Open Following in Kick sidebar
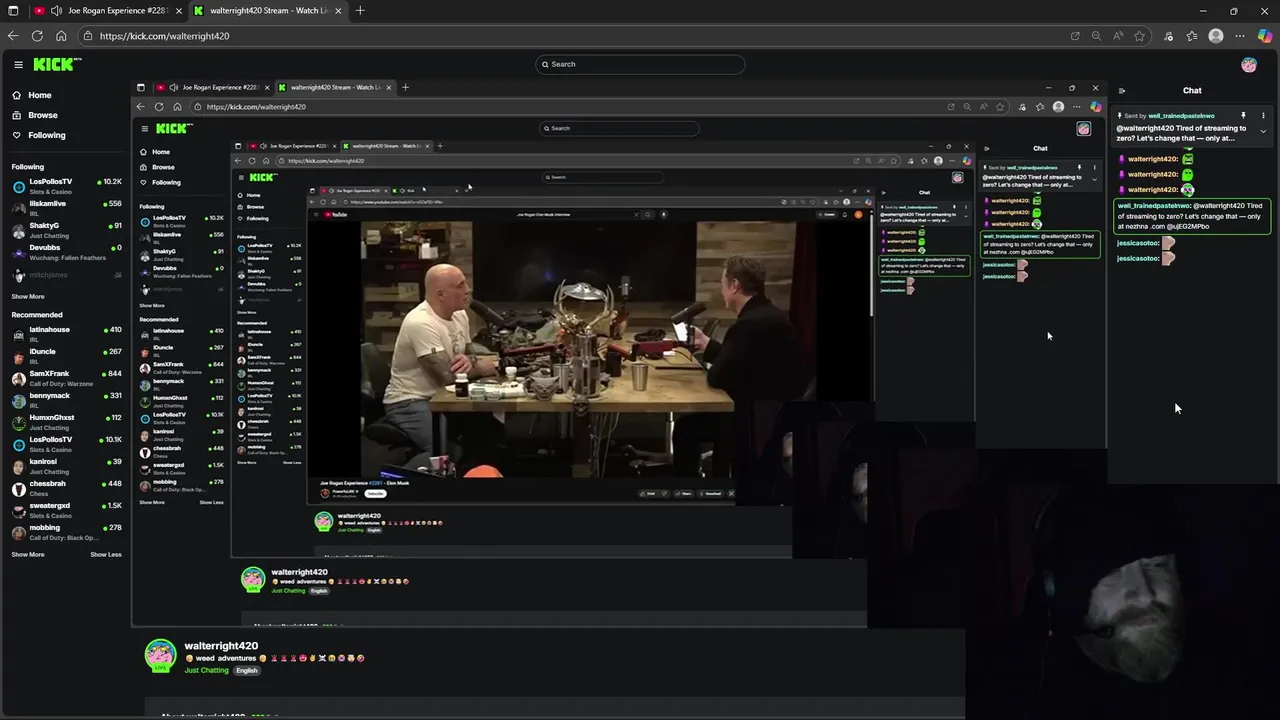The image size is (1280, 720). click(x=47, y=135)
